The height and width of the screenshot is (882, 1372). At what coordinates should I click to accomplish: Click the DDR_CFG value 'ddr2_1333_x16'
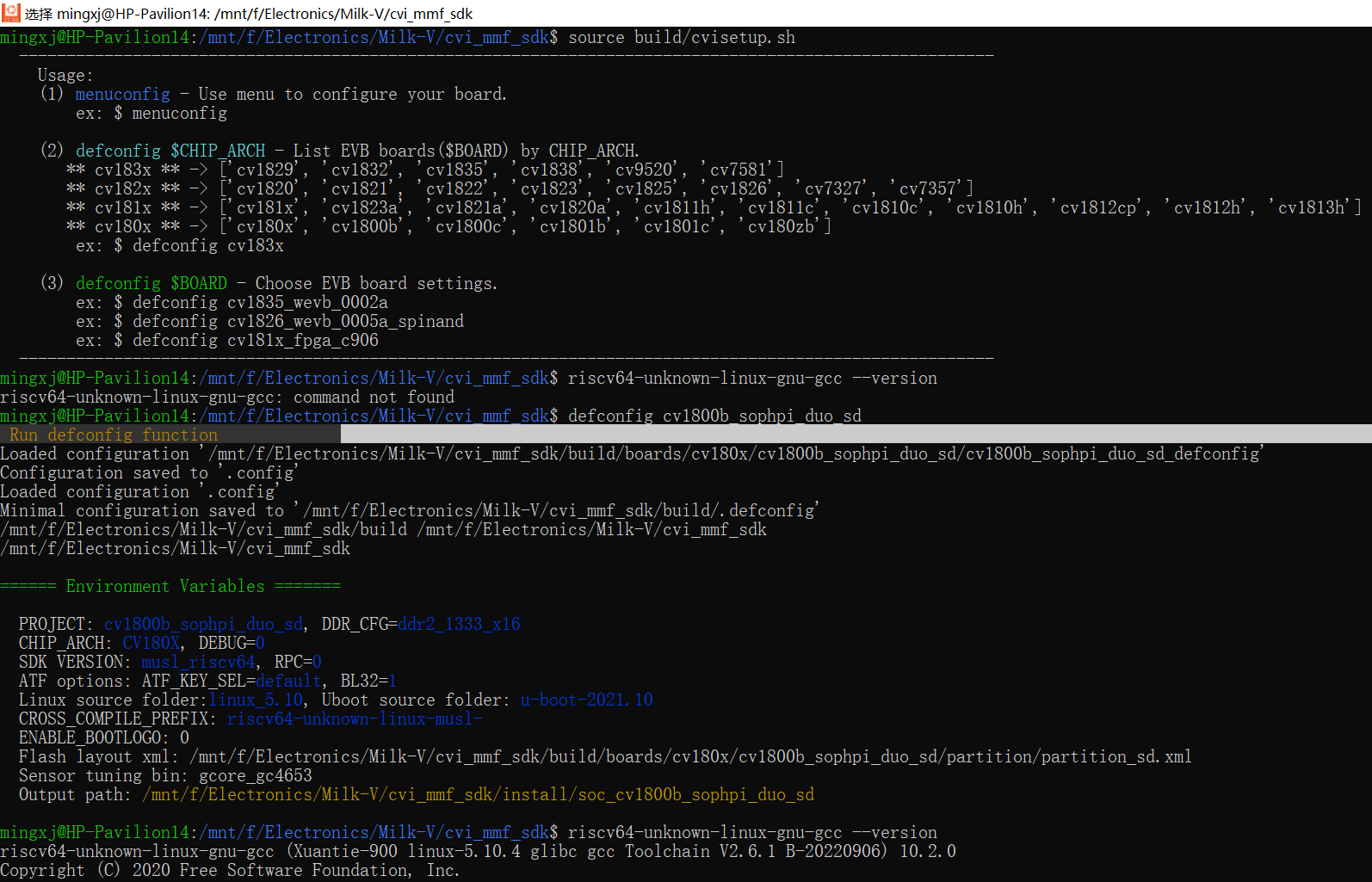[460, 625]
